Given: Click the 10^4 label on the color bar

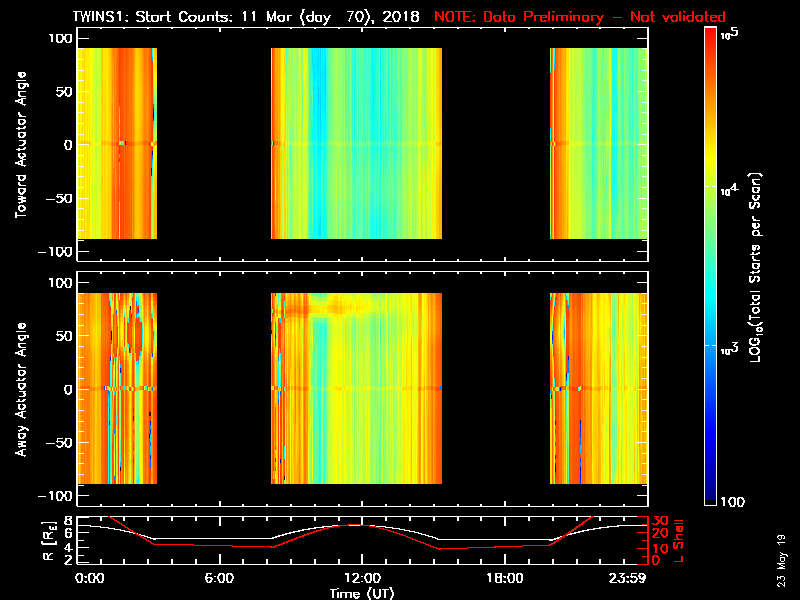Looking at the screenshot, I should coord(730,190).
